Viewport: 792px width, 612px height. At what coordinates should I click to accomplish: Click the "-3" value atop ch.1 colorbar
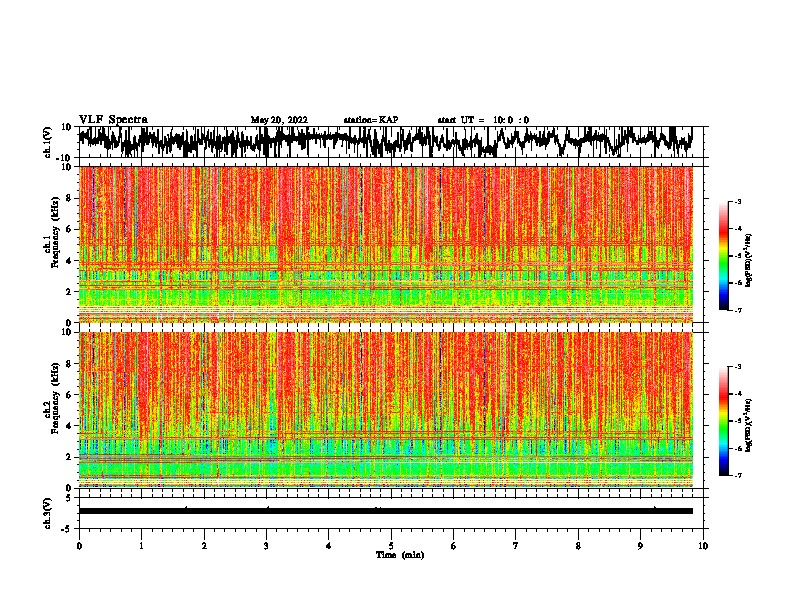coord(737,201)
